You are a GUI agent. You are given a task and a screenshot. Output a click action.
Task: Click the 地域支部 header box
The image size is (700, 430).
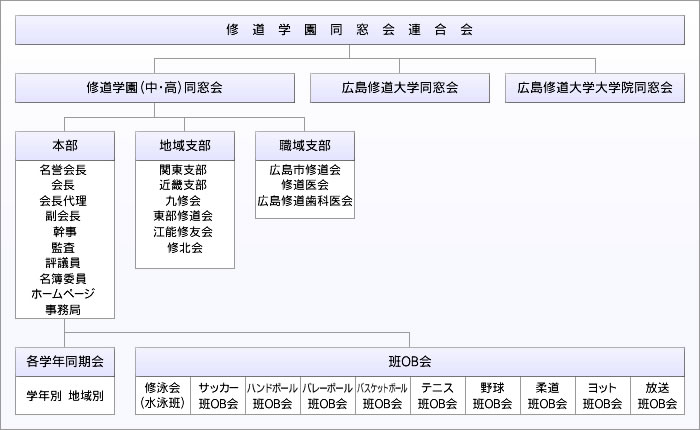(185, 146)
